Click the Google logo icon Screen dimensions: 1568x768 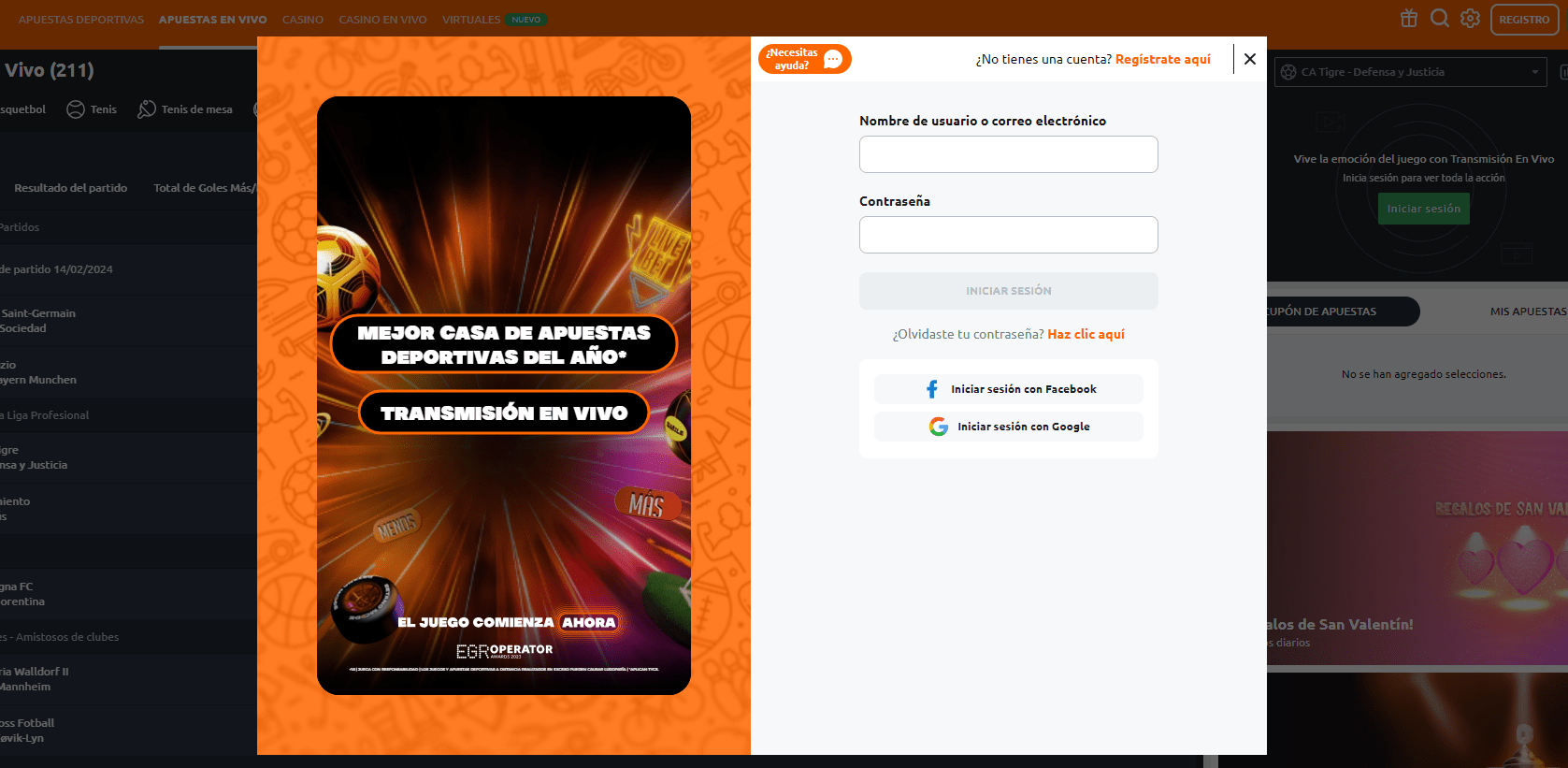[x=939, y=427]
